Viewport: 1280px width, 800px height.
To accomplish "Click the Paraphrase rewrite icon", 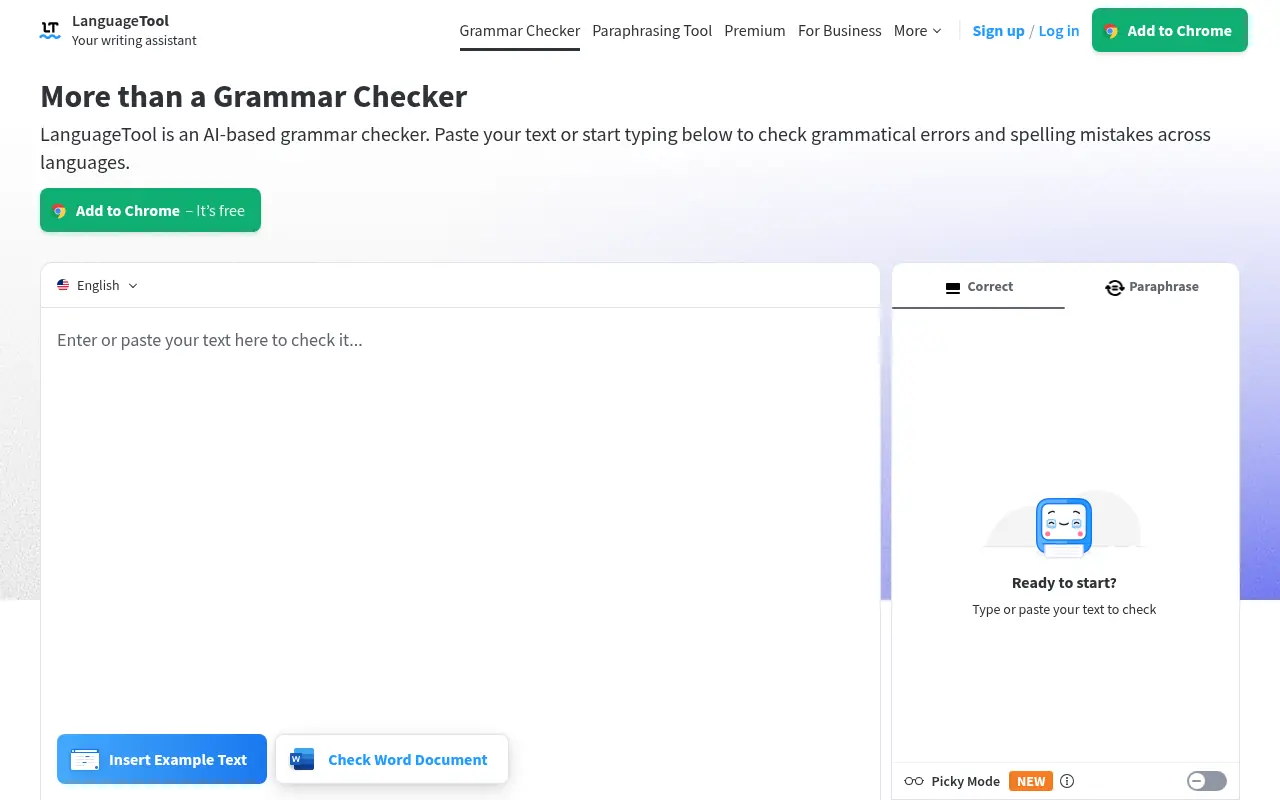I will tap(1114, 287).
